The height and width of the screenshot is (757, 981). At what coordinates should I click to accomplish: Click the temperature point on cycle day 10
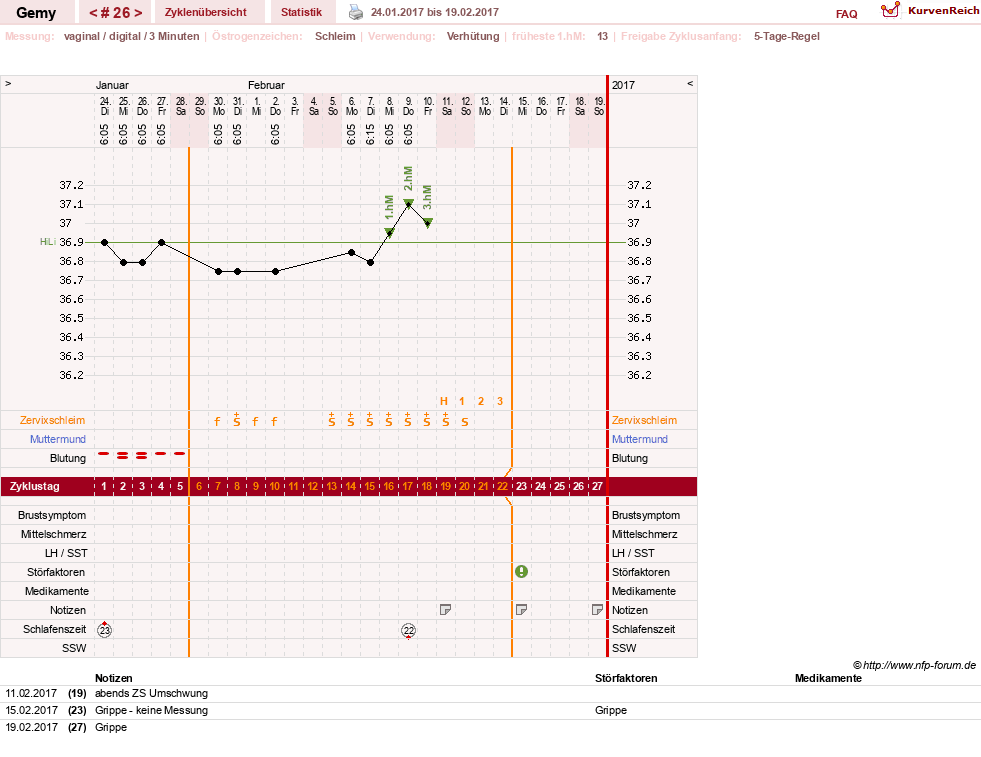(x=275, y=272)
